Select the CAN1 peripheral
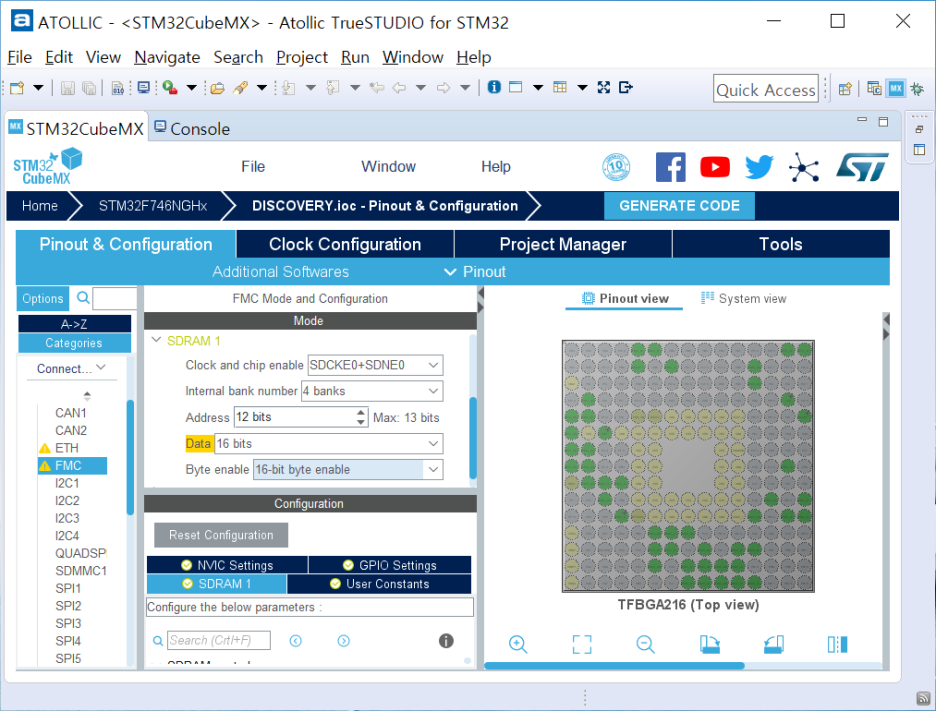 [70, 413]
